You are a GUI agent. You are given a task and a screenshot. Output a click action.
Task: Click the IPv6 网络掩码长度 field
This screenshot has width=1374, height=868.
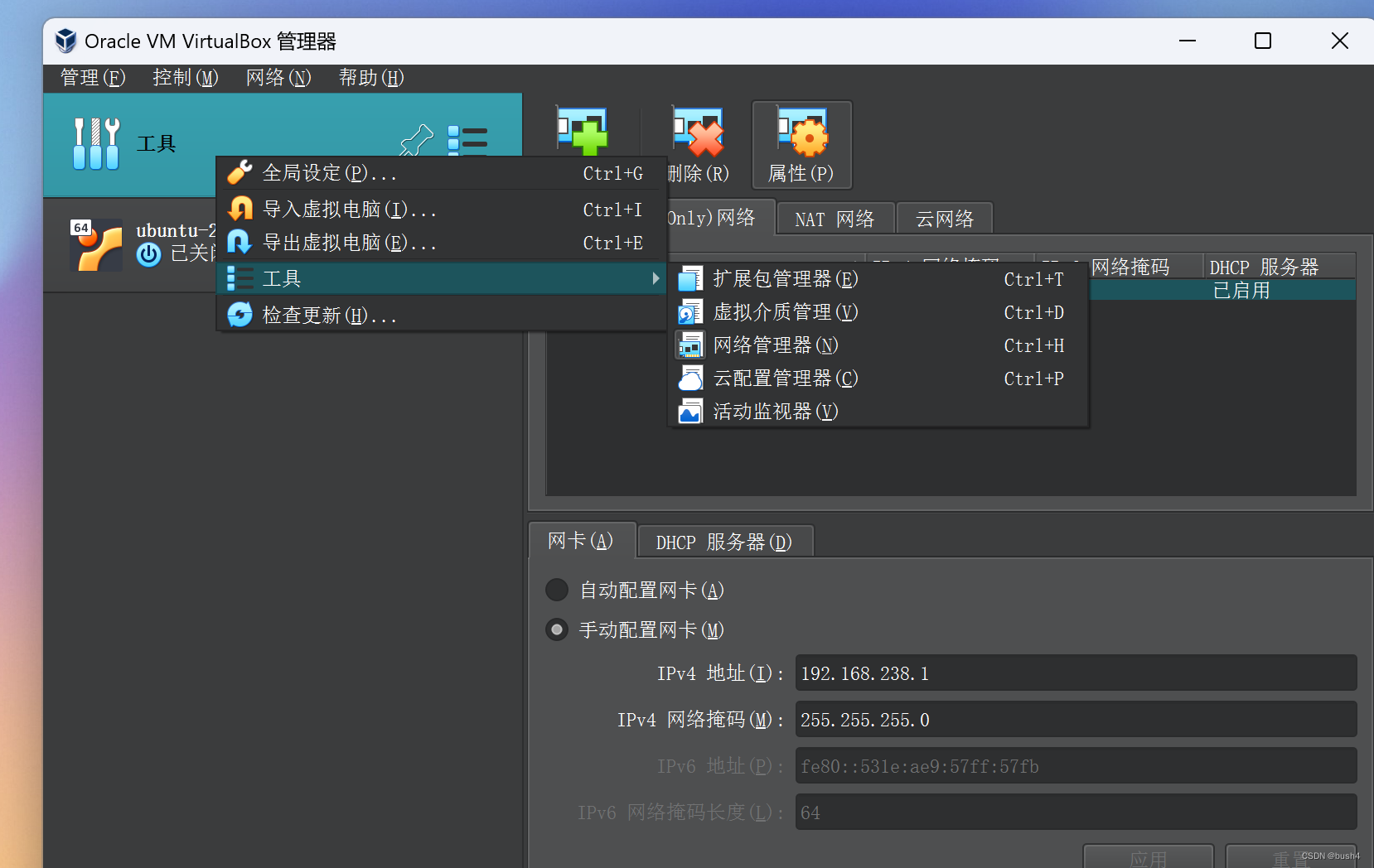coord(1076,813)
